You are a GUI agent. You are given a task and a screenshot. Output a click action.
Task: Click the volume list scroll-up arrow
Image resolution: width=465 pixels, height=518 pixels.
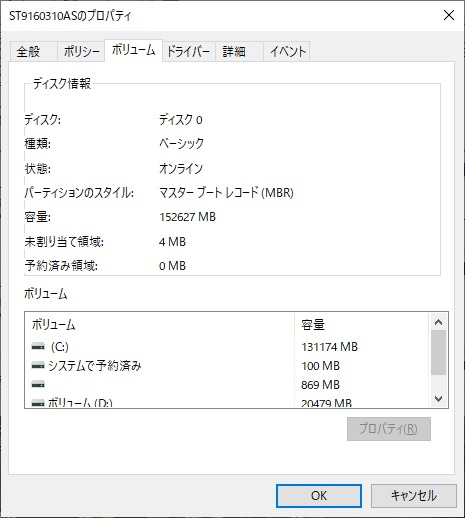tap(438, 322)
